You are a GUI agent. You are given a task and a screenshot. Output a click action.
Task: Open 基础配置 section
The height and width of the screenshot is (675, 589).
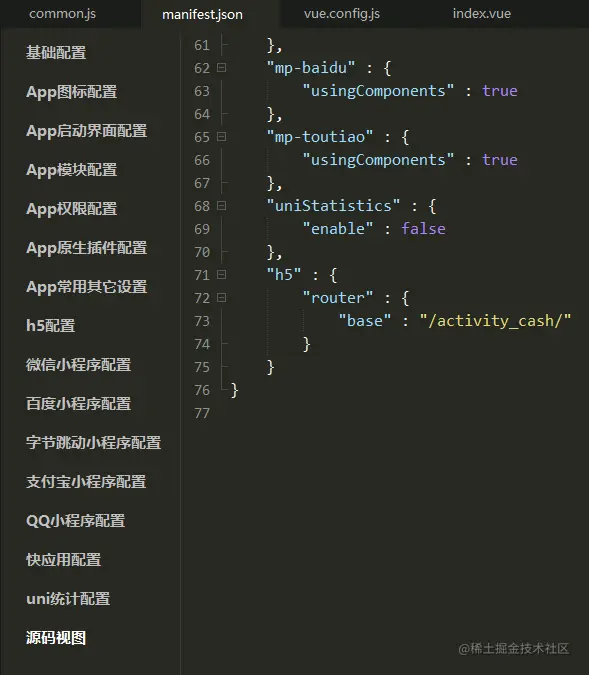[x=56, y=53]
